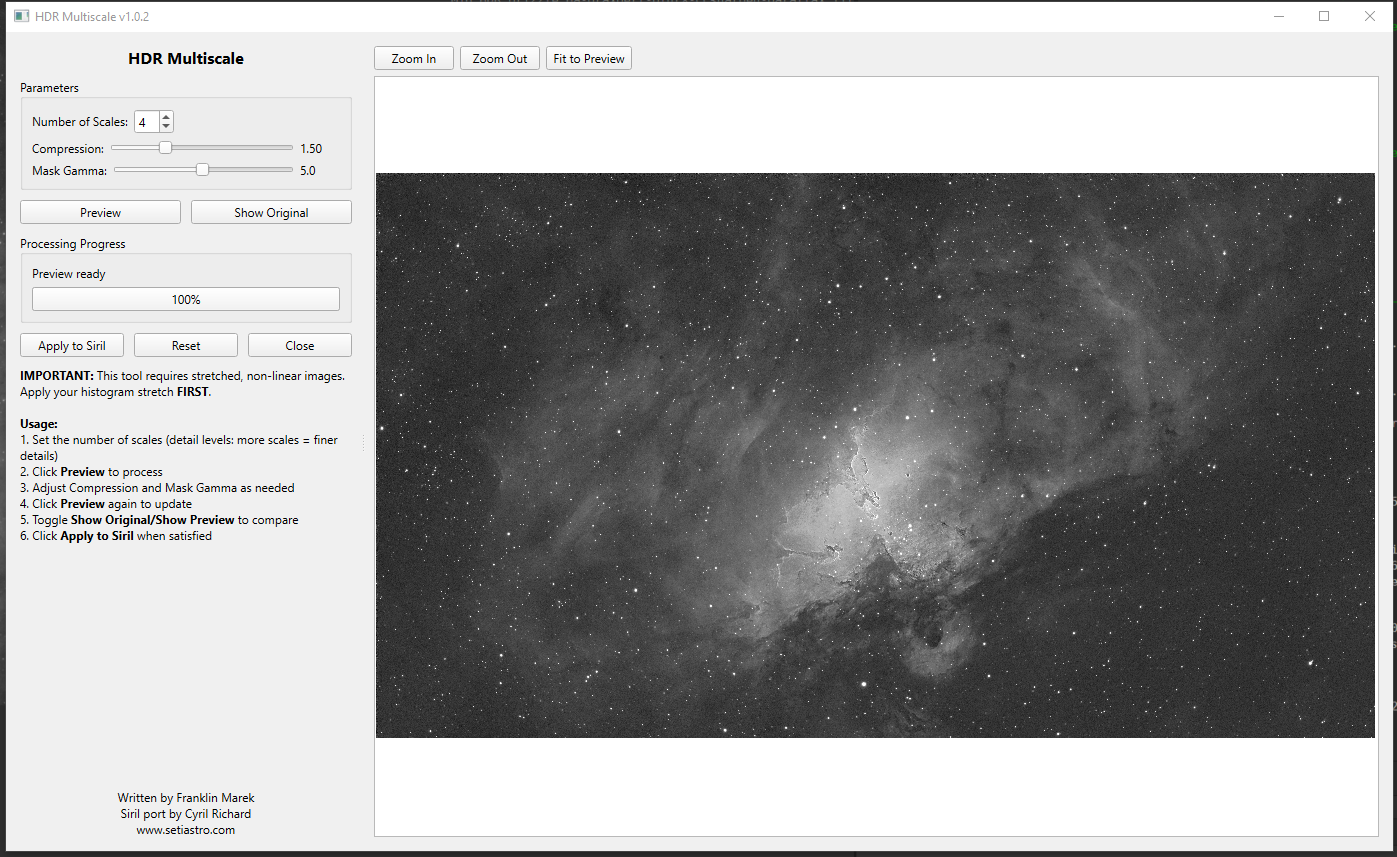Click 'Written by Franklin Marek' credit
Image resolution: width=1397 pixels, height=857 pixels.
pyautogui.click(x=186, y=797)
